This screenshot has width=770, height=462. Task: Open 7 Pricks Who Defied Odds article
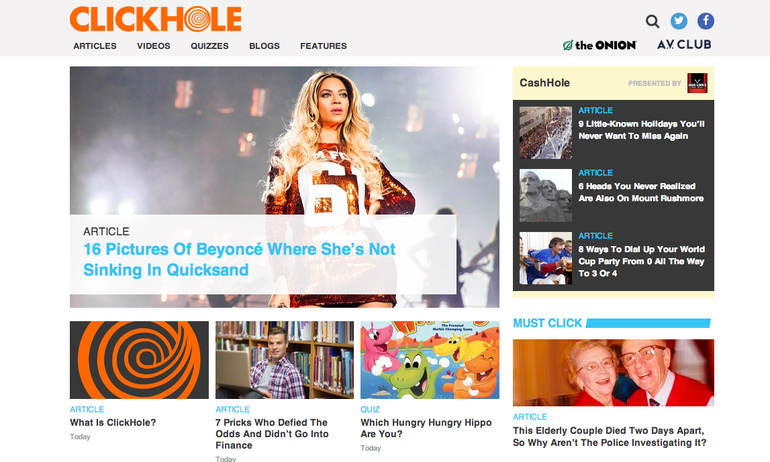(x=272, y=434)
